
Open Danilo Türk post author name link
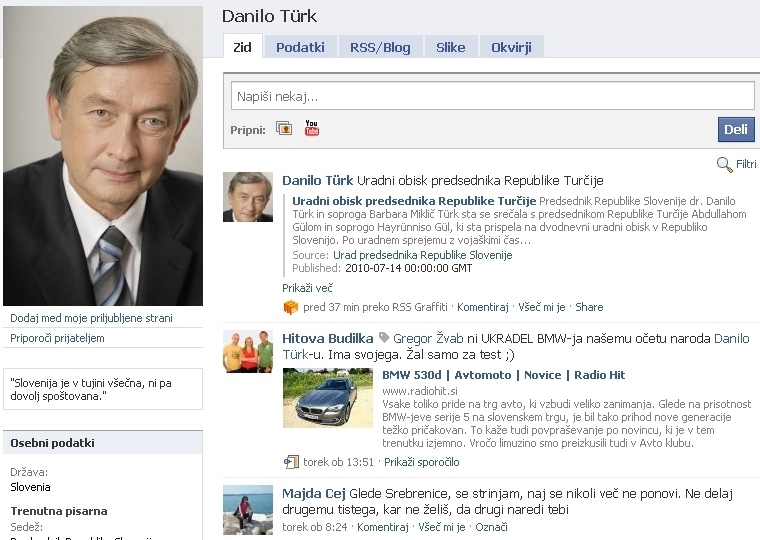(317, 180)
